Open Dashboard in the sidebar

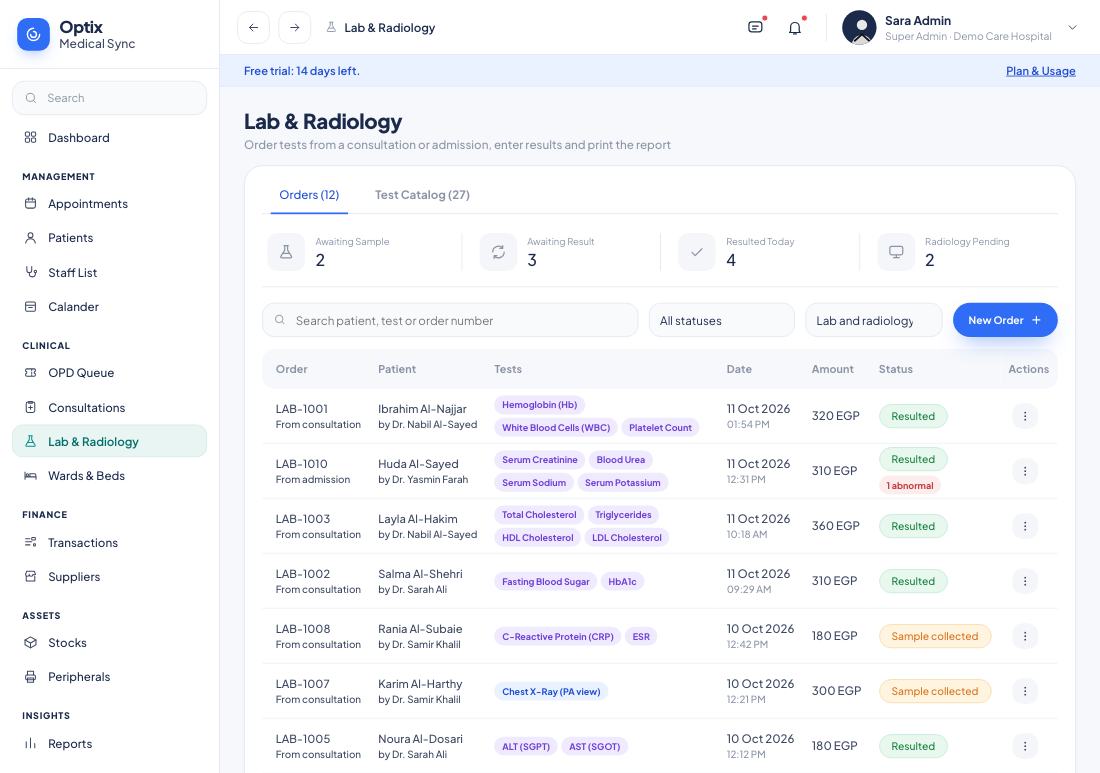[x=109, y=137]
